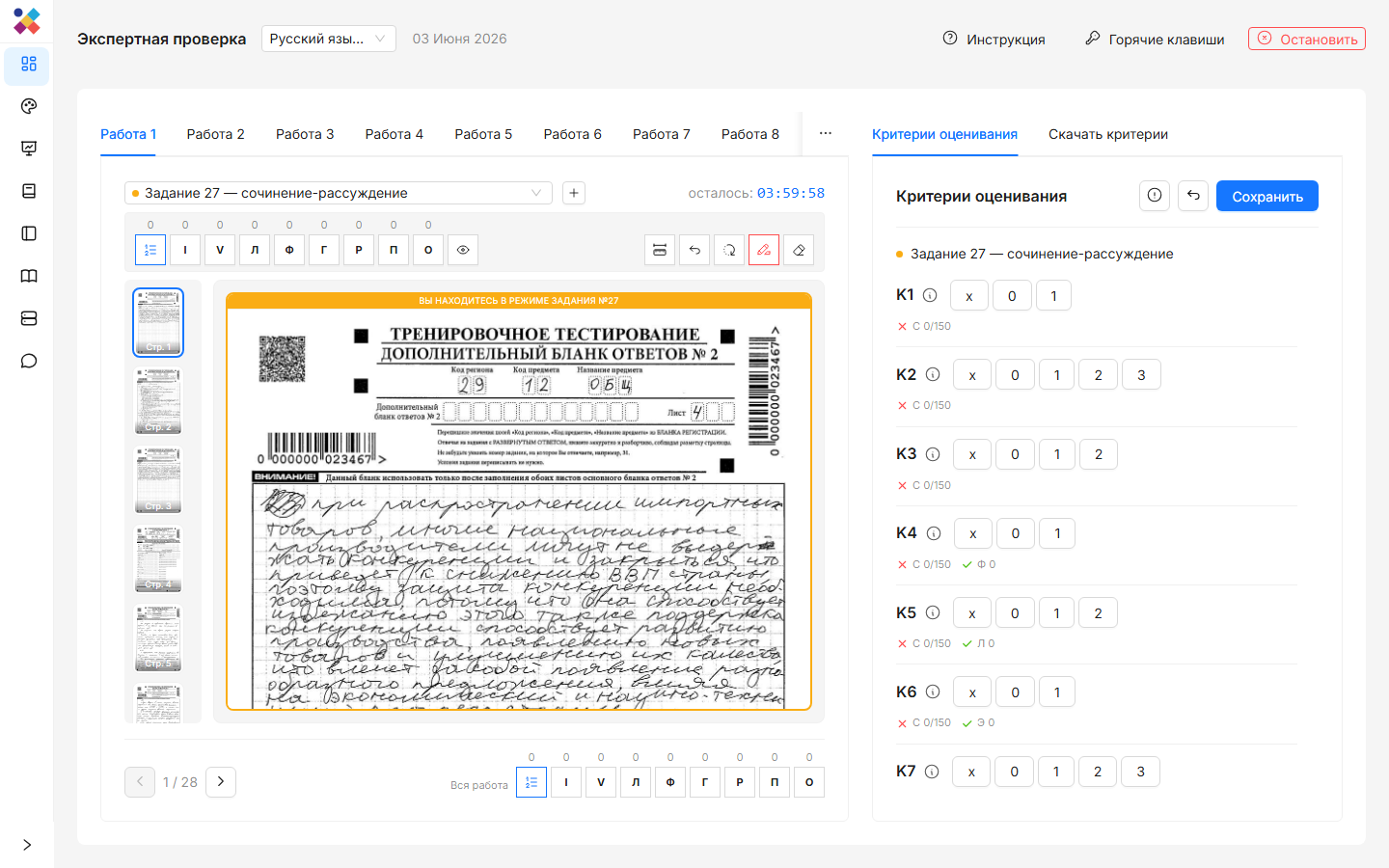Click the V mark in the top marking toolbar
Viewport: 1389px width, 868px height.
[x=220, y=250]
